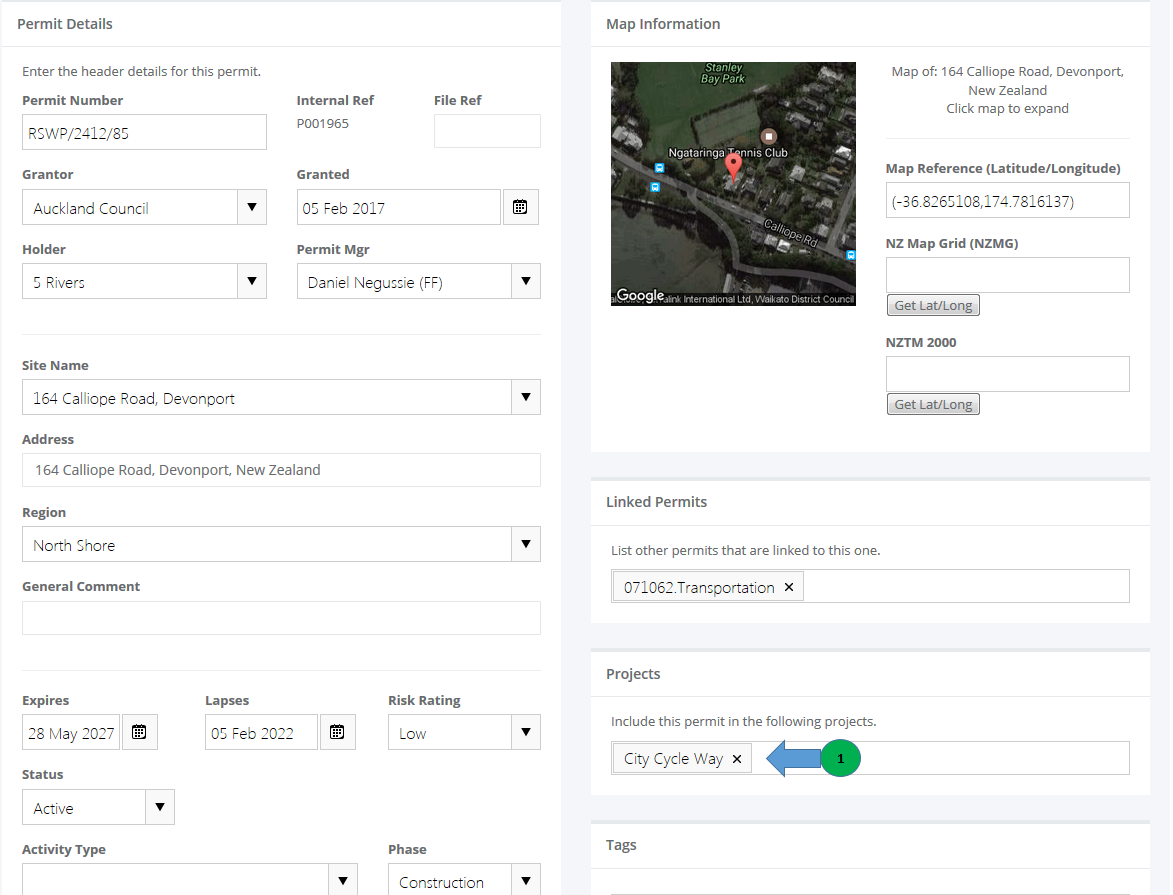The height and width of the screenshot is (895, 1173).
Task: Click Get Lat/Long under NZTM 2000
Action: [932, 404]
